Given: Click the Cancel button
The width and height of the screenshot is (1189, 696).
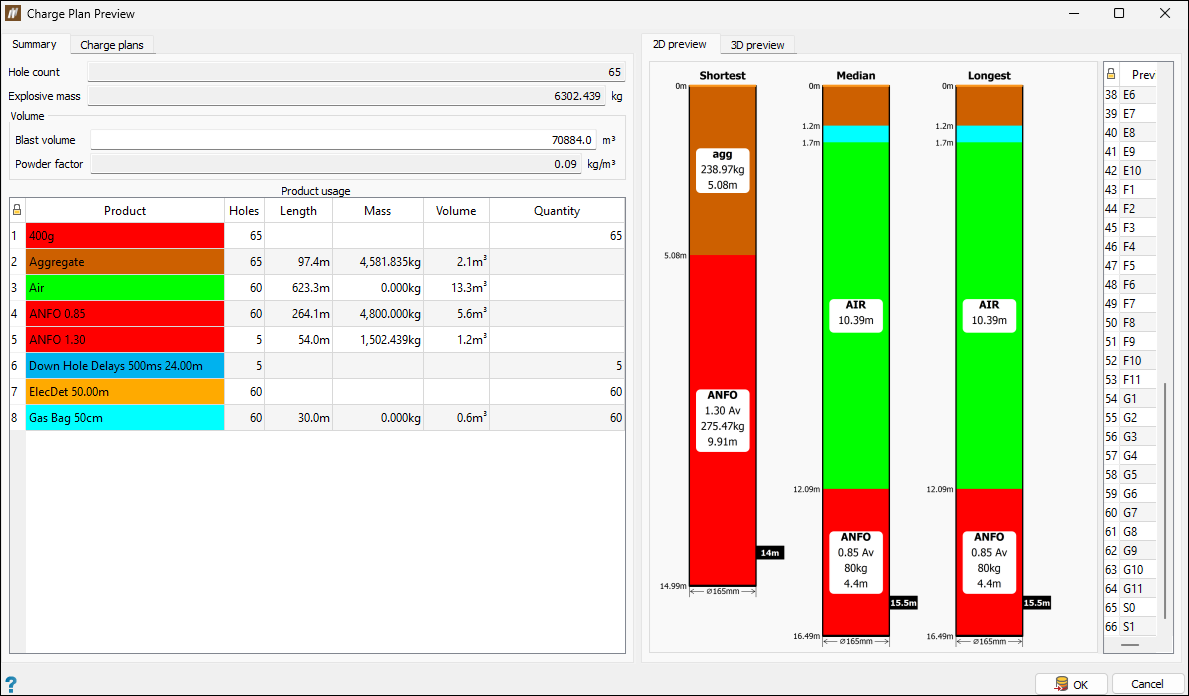Looking at the screenshot, I should (x=1147, y=684).
